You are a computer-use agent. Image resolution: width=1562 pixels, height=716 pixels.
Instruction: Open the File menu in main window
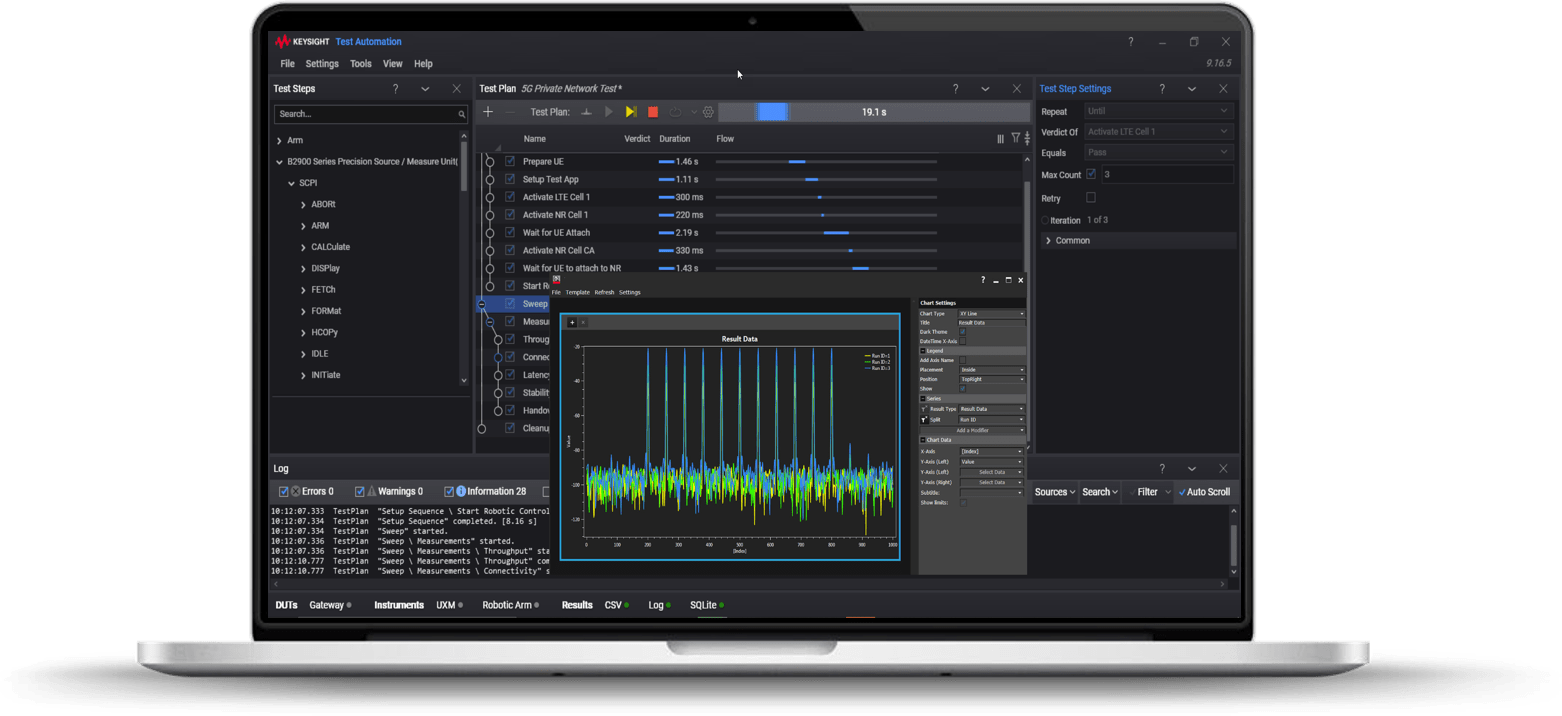click(x=288, y=64)
